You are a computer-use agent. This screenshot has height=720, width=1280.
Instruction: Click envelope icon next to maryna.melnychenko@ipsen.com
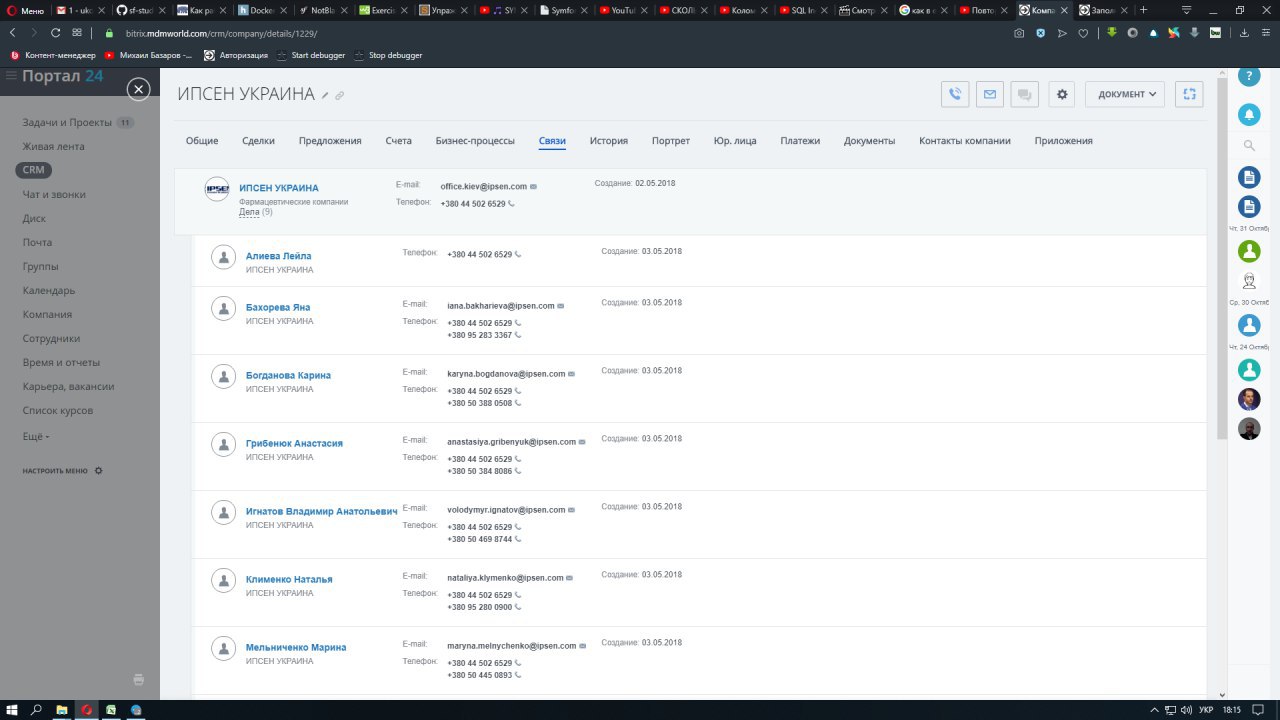(582, 646)
